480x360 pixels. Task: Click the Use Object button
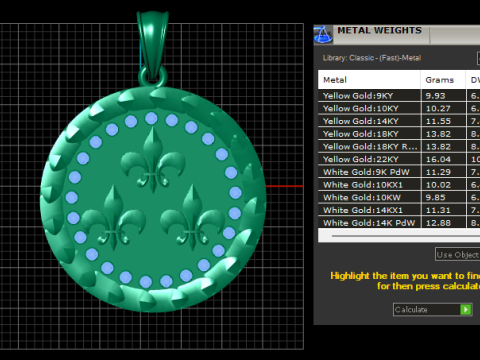(x=457, y=255)
